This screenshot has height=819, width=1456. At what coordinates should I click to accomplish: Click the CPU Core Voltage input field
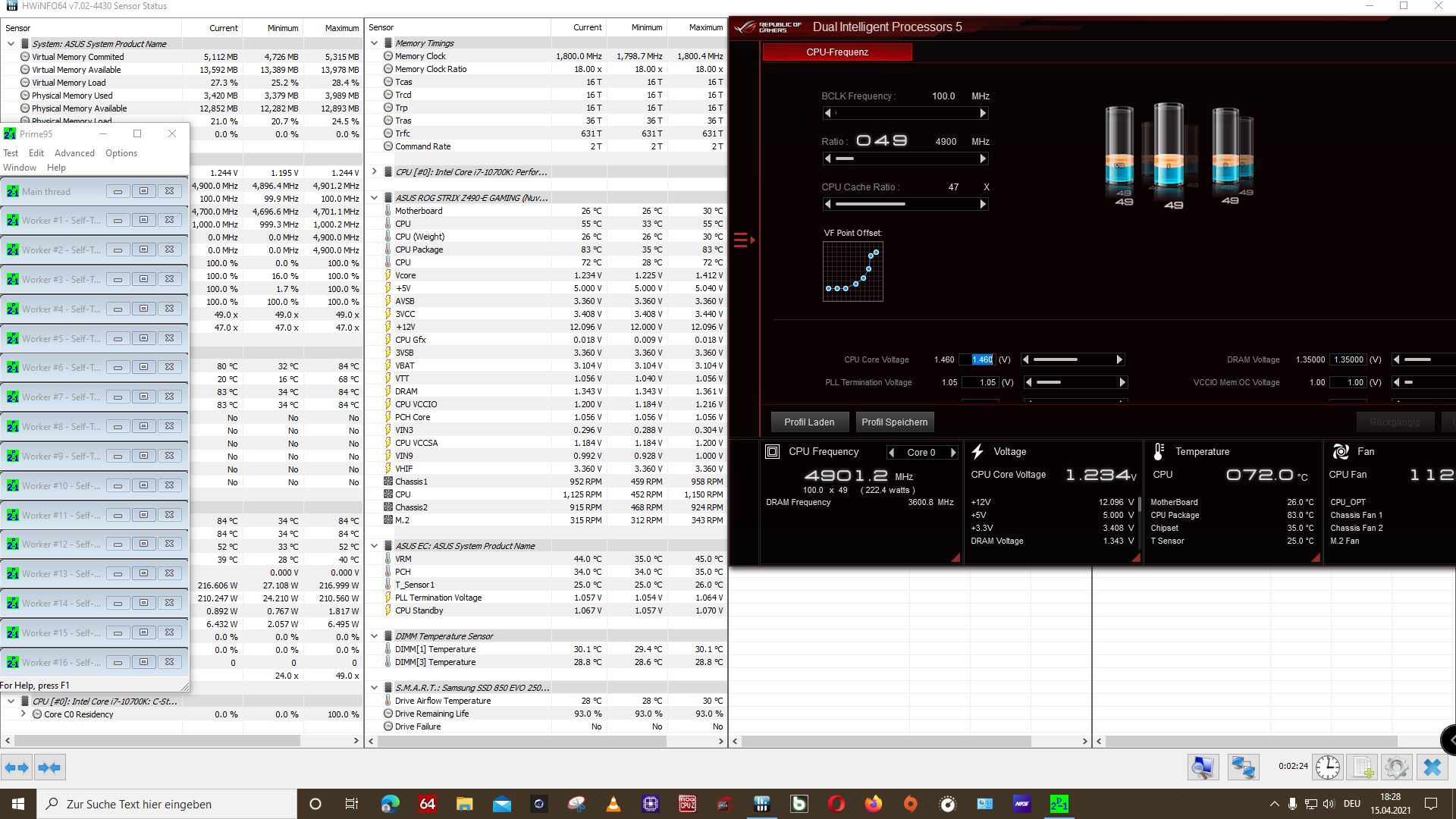[x=978, y=359]
